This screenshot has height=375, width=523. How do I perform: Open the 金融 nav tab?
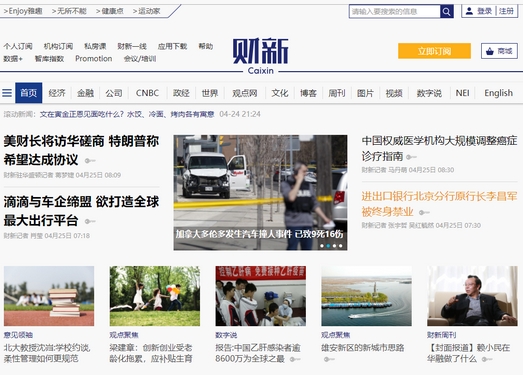click(x=85, y=93)
